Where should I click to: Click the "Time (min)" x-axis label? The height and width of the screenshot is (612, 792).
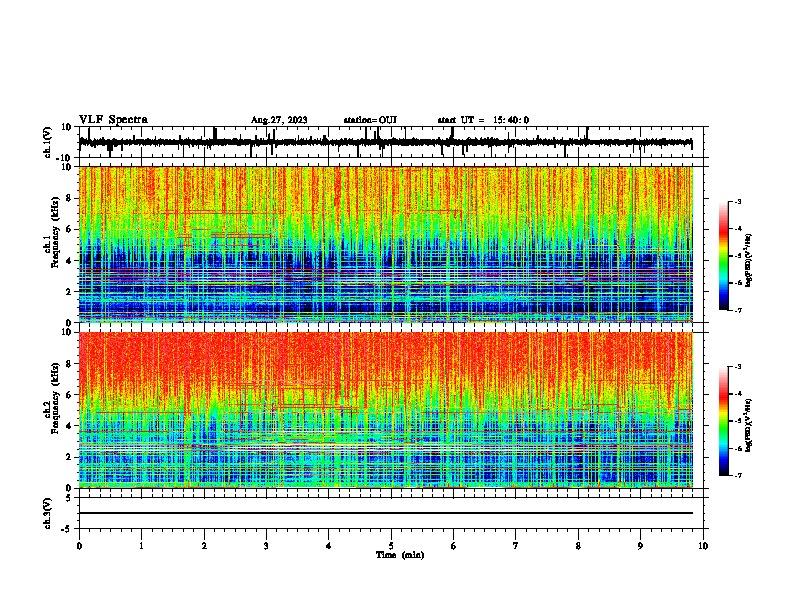(x=400, y=555)
